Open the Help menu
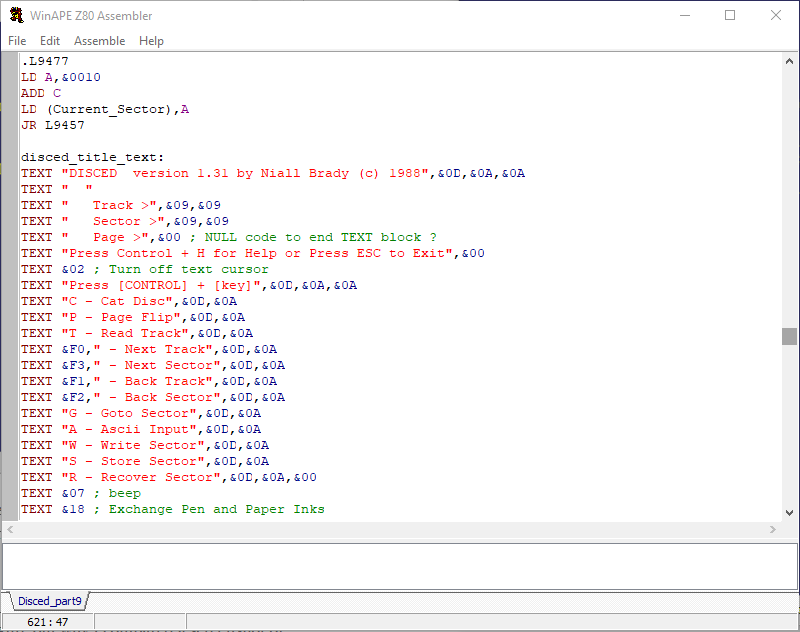The image size is (800, 632). pyautogui.click(x=151, y=41)
